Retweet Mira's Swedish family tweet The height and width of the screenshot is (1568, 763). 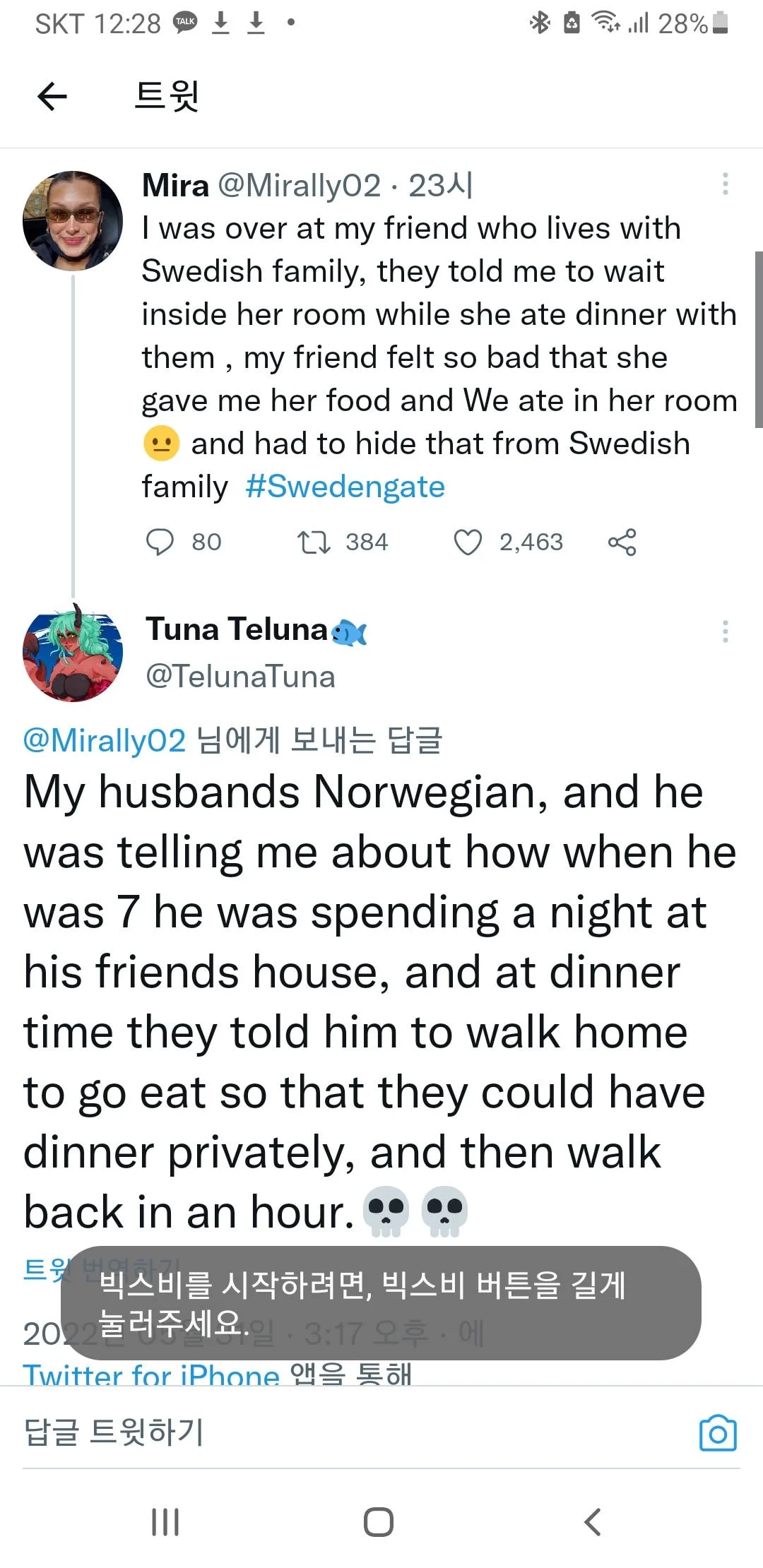click(314, 542)
